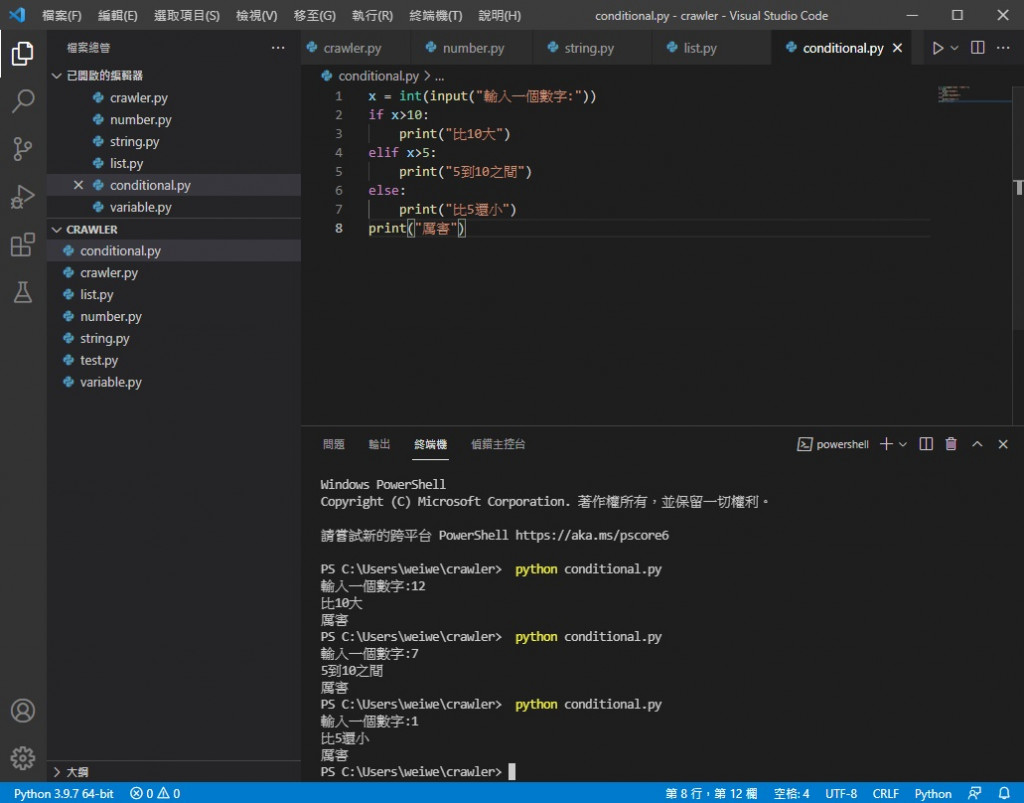Collapse the open editors section
Viewport: 1024px width, 803px height.
(x=57, y=76)
